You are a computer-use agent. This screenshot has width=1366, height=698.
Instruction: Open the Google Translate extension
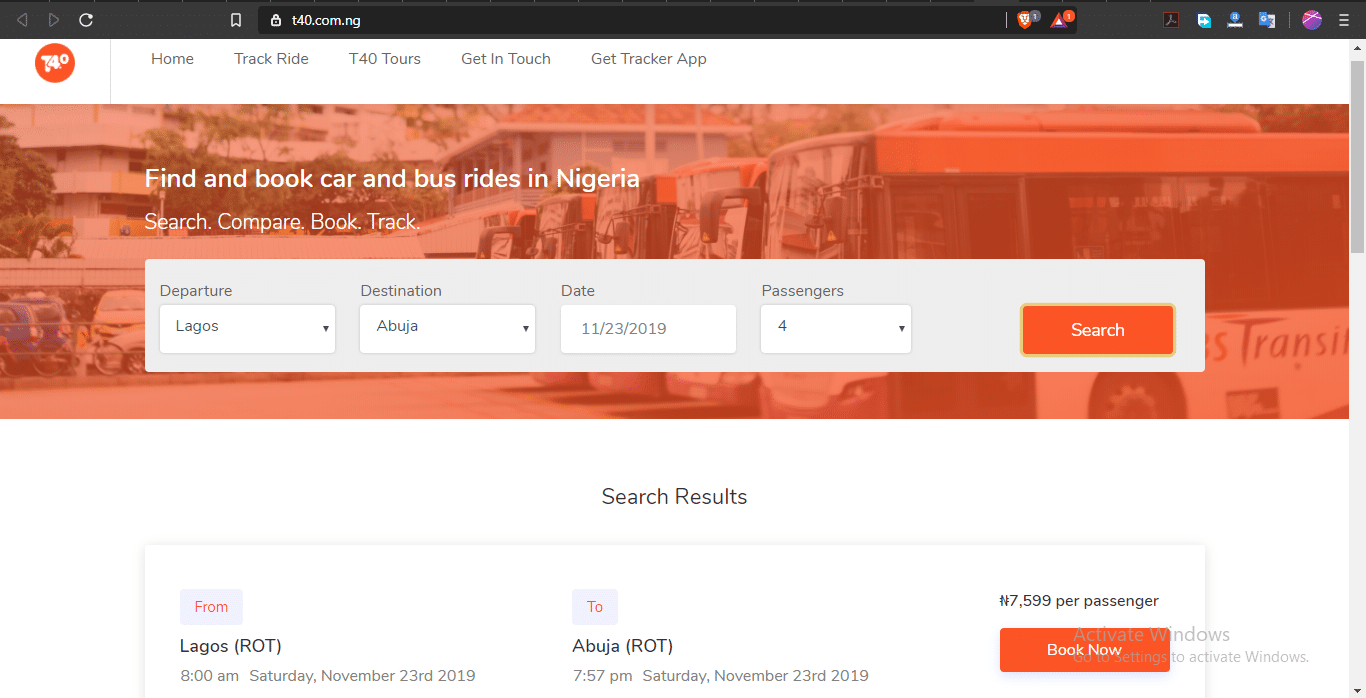[x=1267, y=20]
